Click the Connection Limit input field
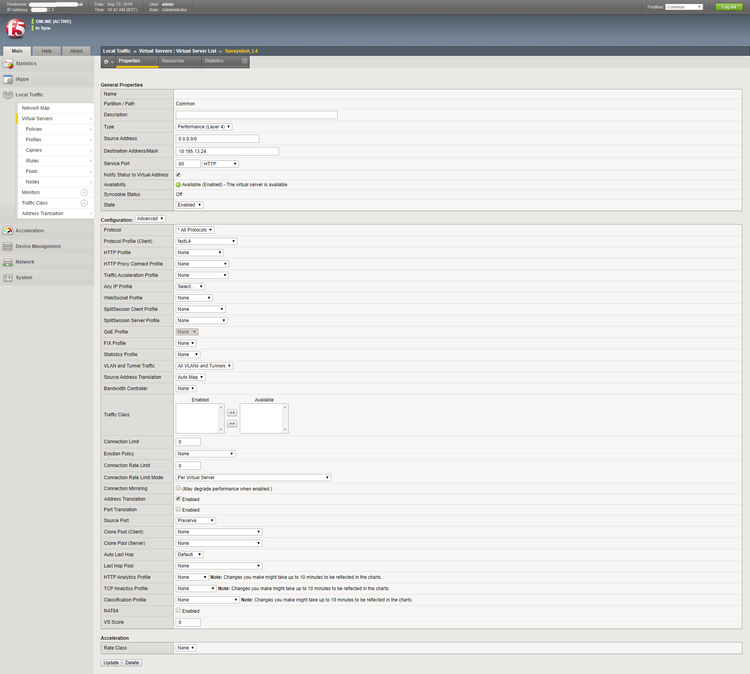750x674 pixels. pos(188,442)
